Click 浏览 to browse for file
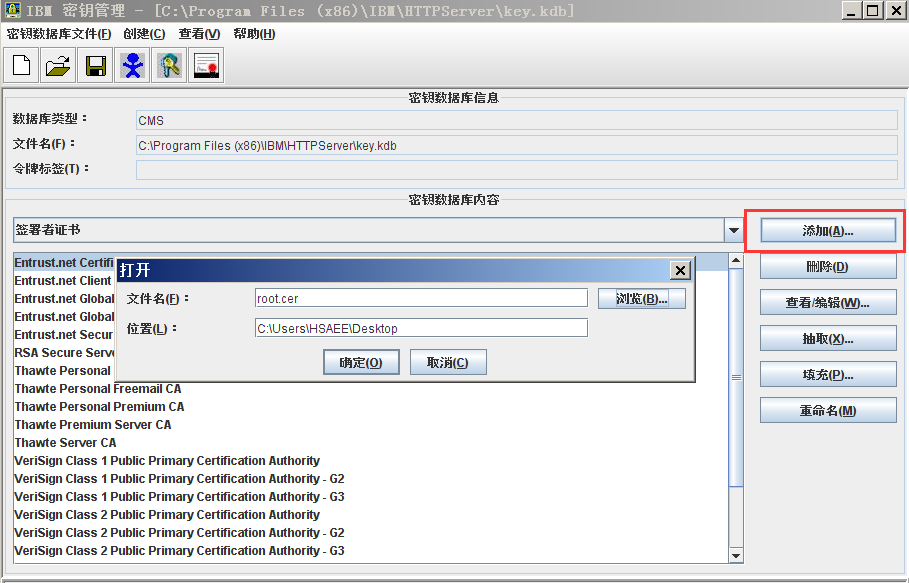Screen dimensions: 909x583 [641, 299]
